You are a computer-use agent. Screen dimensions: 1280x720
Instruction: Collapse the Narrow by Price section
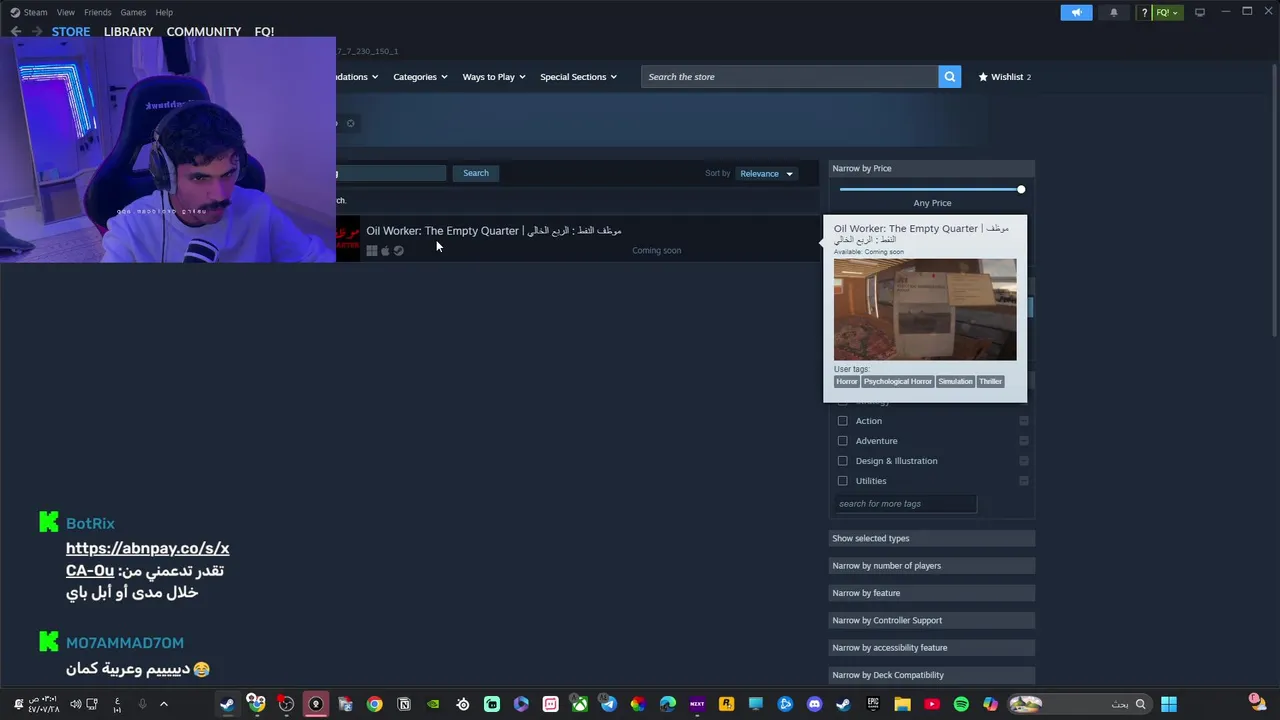coord(932,168)
